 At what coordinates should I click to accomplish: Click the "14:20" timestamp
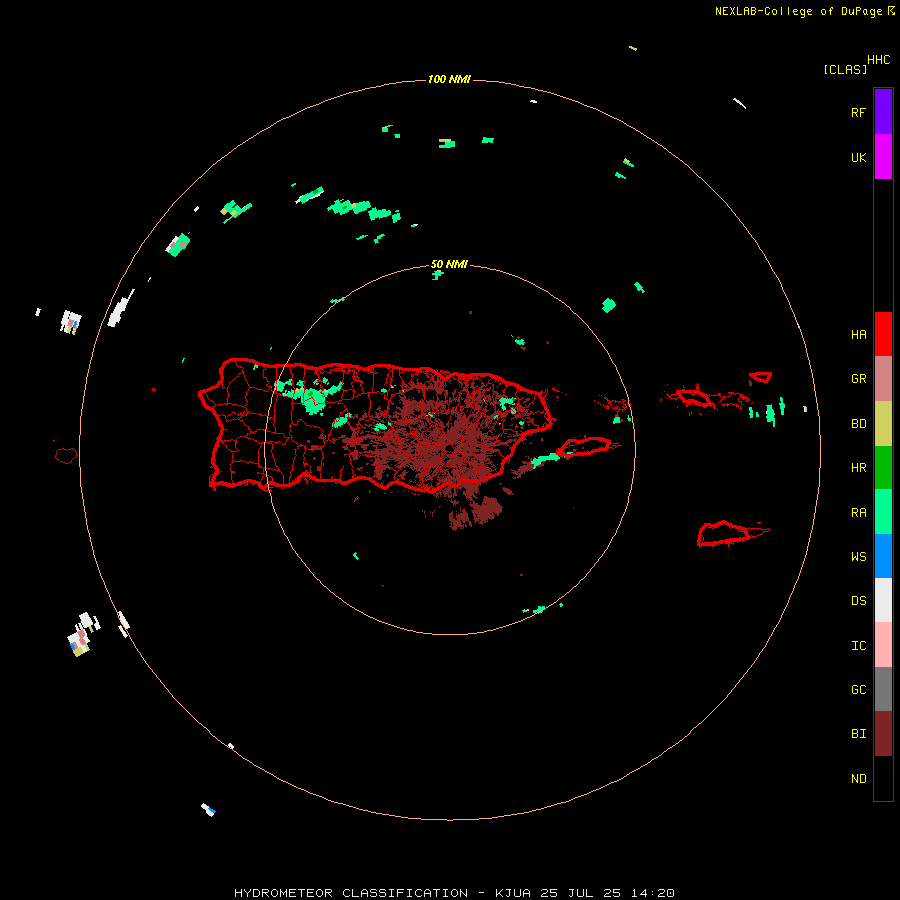(x=653, y=893)
